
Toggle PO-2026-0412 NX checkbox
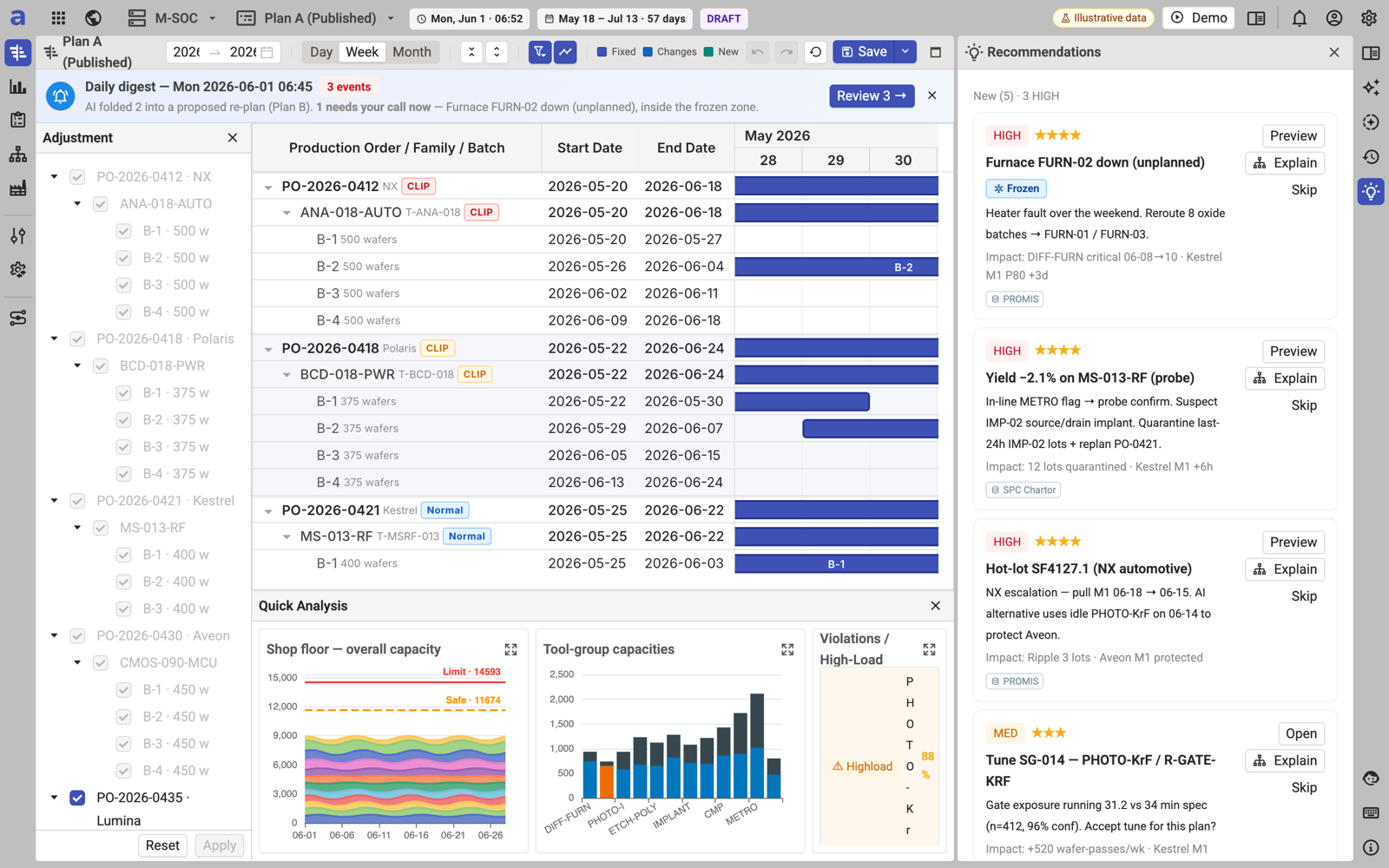[x=77, y=177]
